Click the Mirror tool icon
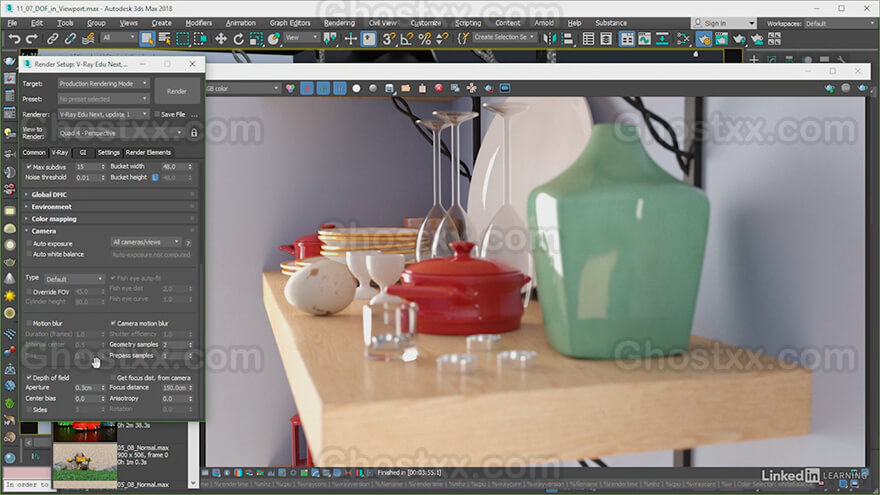The width and height of the screenshot is (880, 495). pos(550,39)
